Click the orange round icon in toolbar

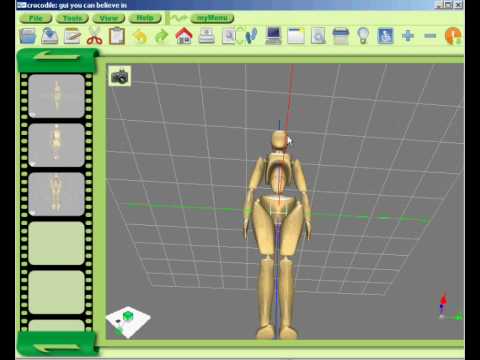pos(453,36)
